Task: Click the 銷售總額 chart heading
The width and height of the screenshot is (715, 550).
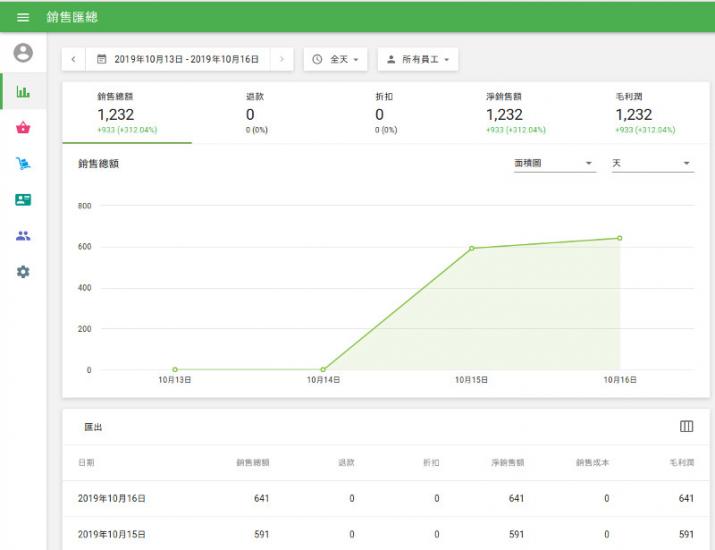Action: 98,164
